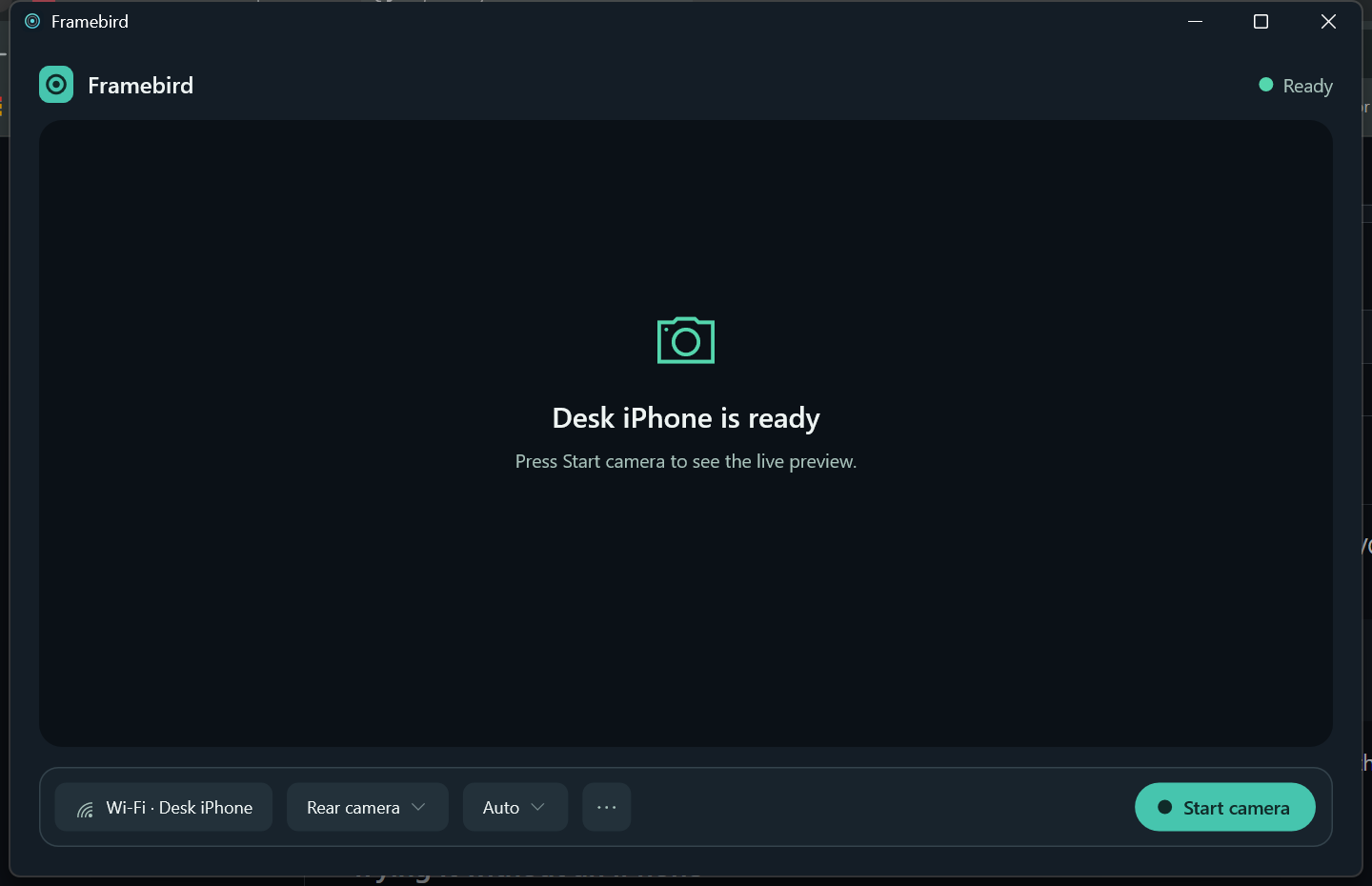
Task: Click the Framebird logo icon in header
Action: tap(56, 85)
